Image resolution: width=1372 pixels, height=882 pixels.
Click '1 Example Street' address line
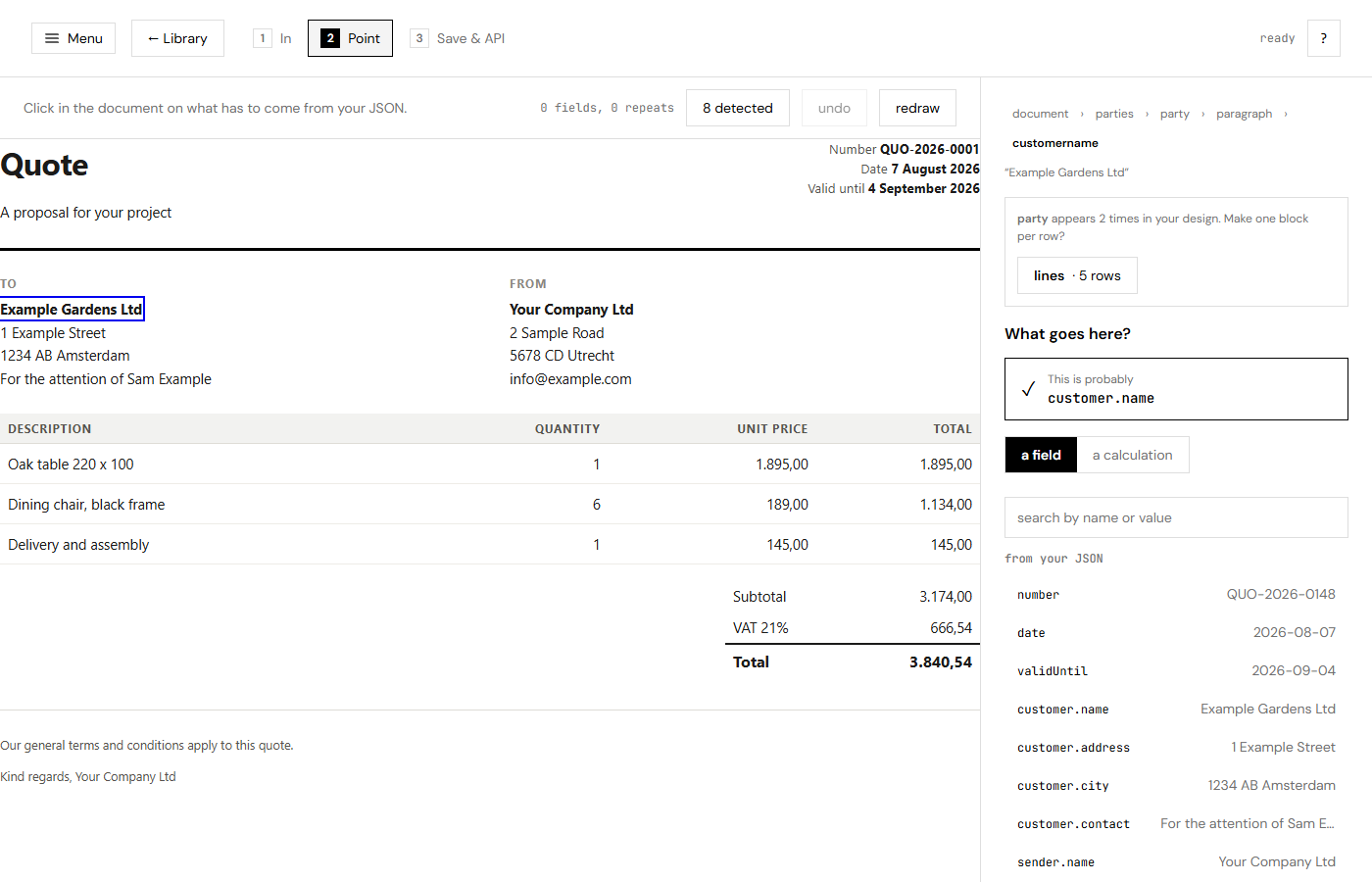click(53, 333)
